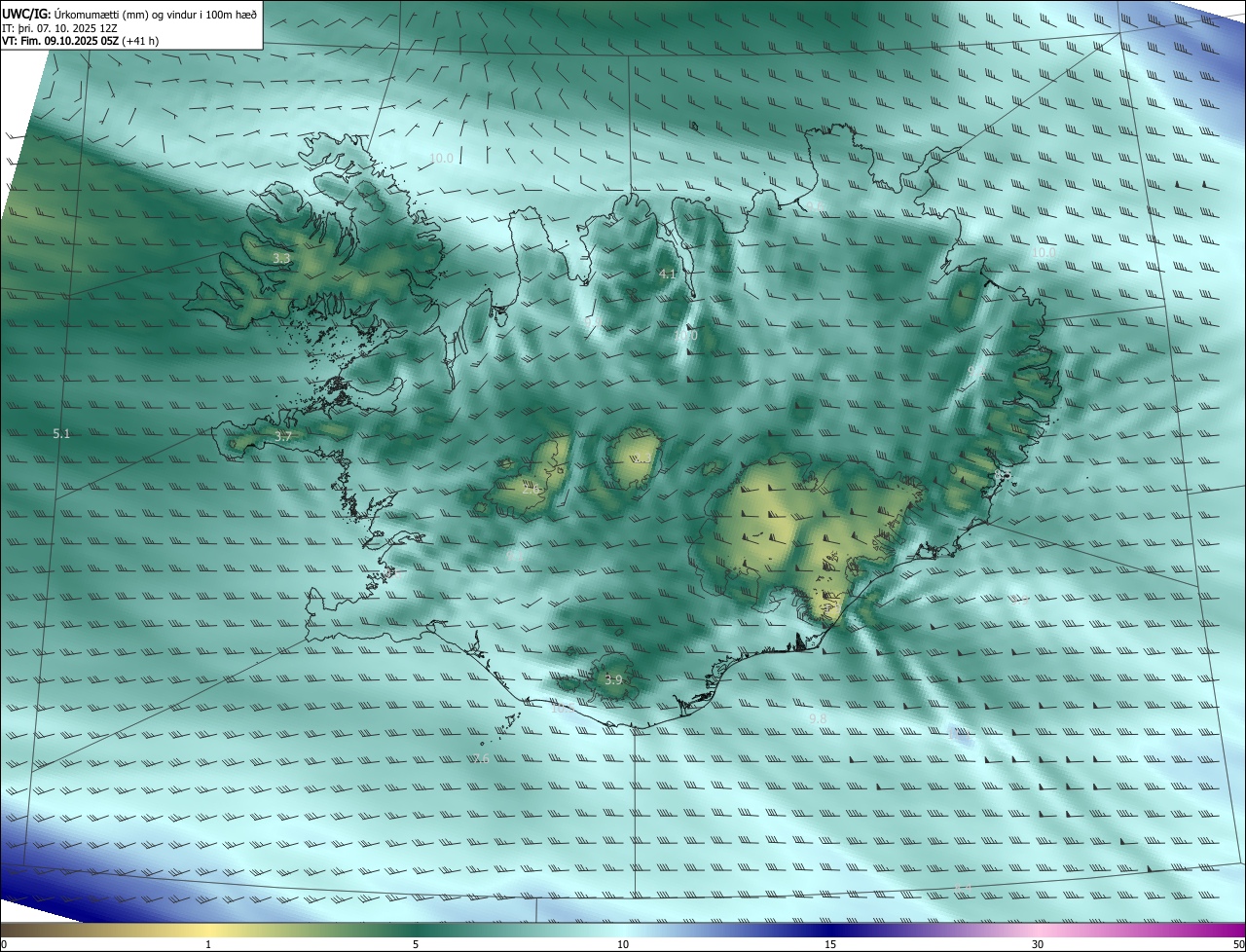Click the "3.7" value on Snæfellsnes peninsula

[283, 437]
